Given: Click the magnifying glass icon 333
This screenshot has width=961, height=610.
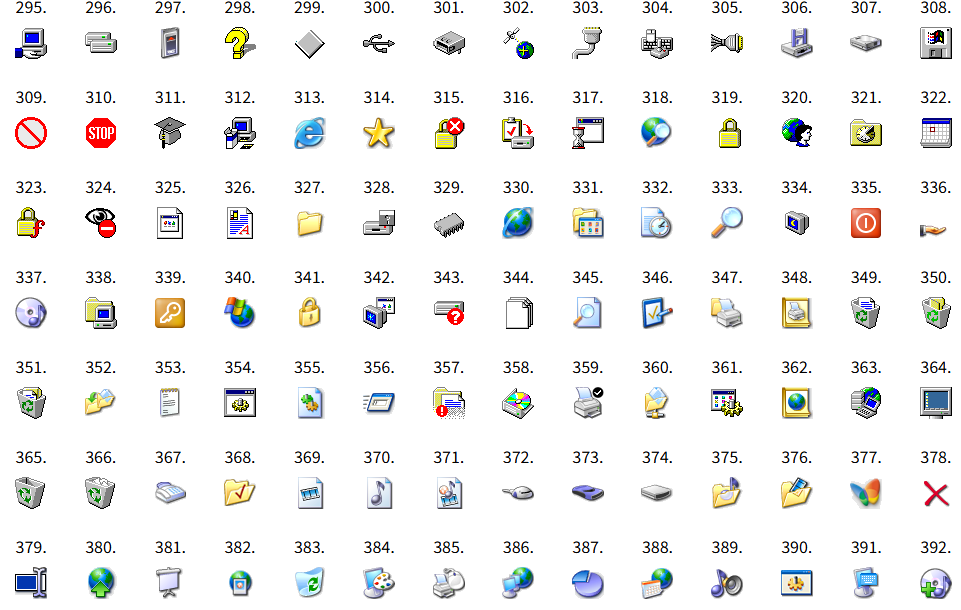Looking at the screenshot, I should (727, 223).
